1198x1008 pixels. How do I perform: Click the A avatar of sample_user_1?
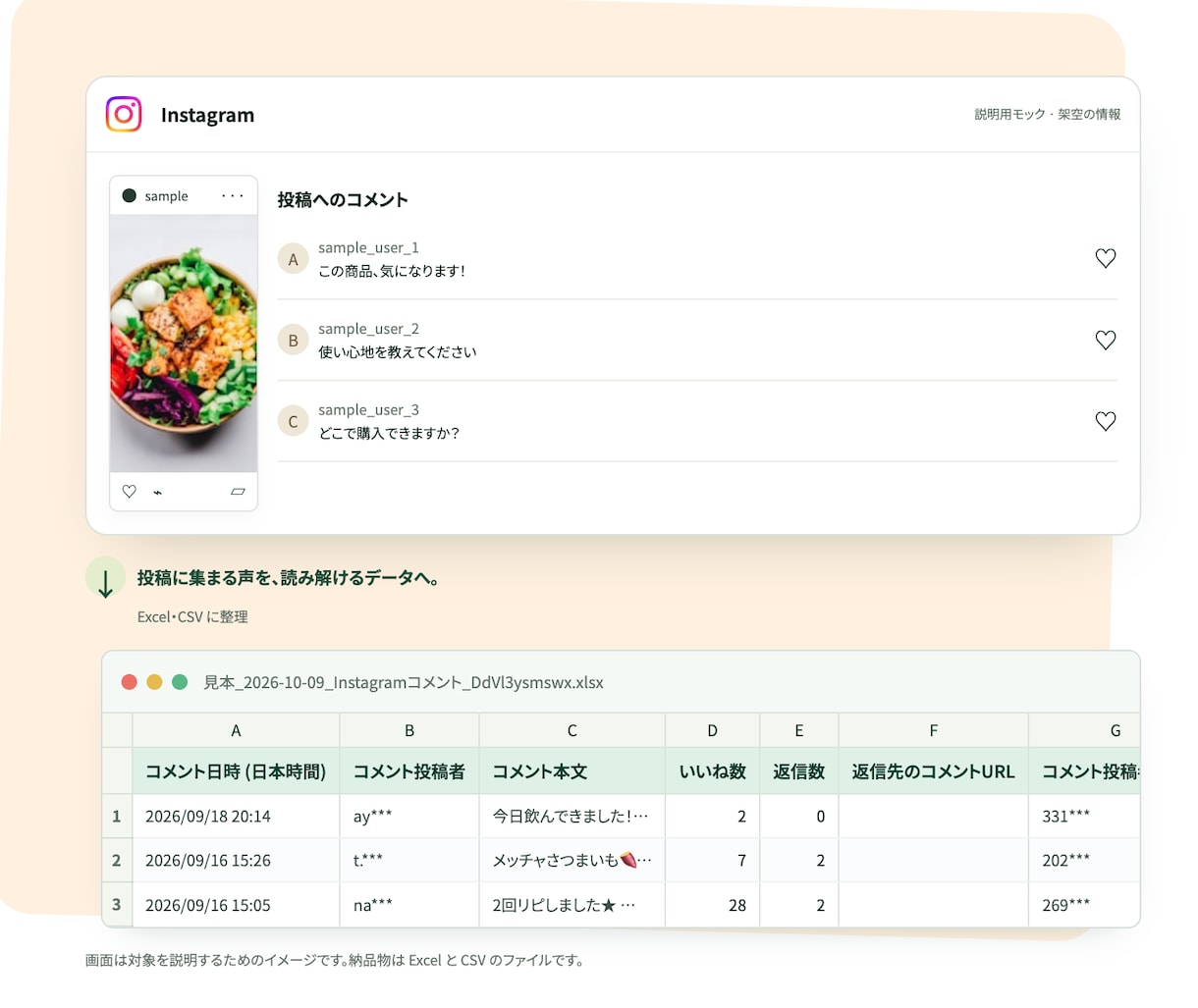(x=293, y=259)
